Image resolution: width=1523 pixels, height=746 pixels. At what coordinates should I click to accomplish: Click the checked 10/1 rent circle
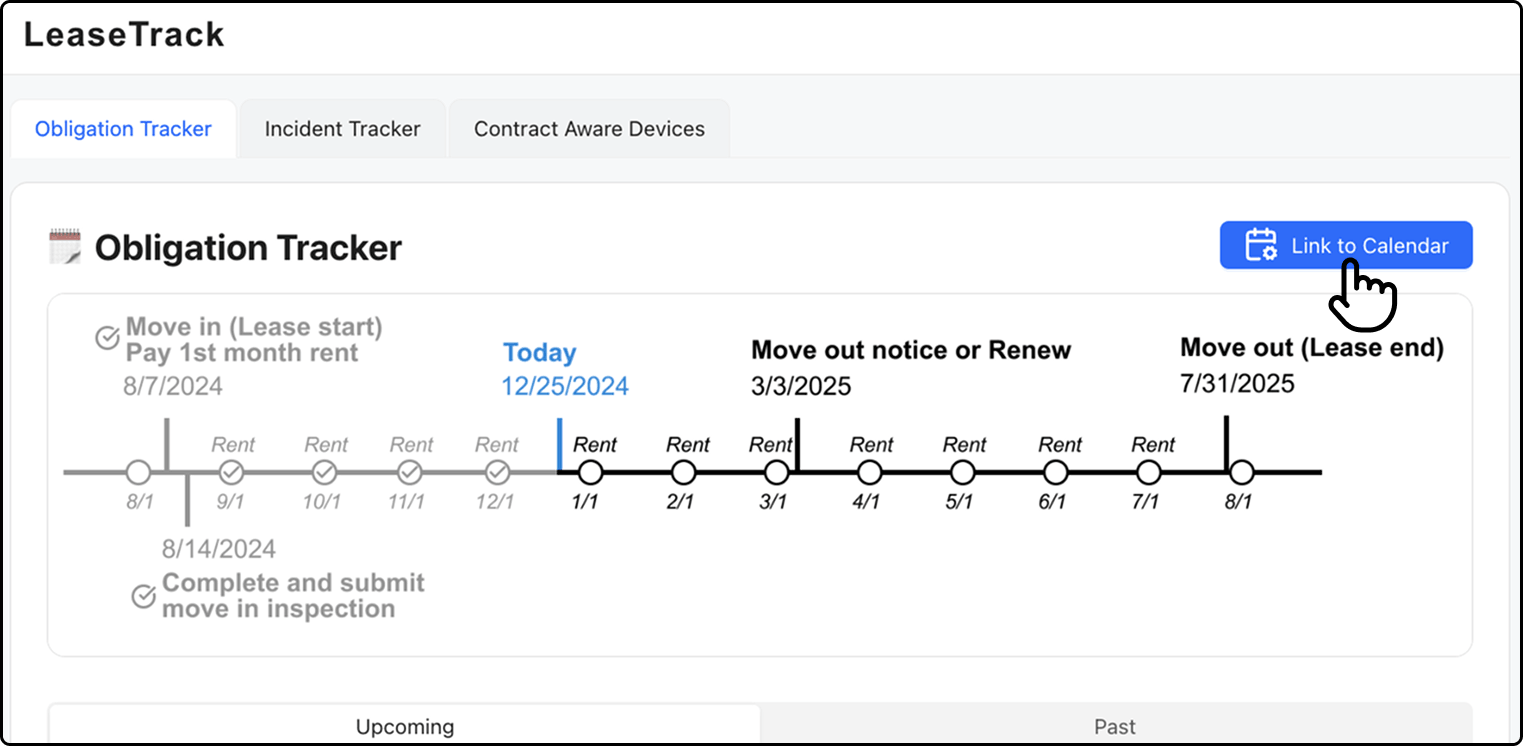point(324,472)
